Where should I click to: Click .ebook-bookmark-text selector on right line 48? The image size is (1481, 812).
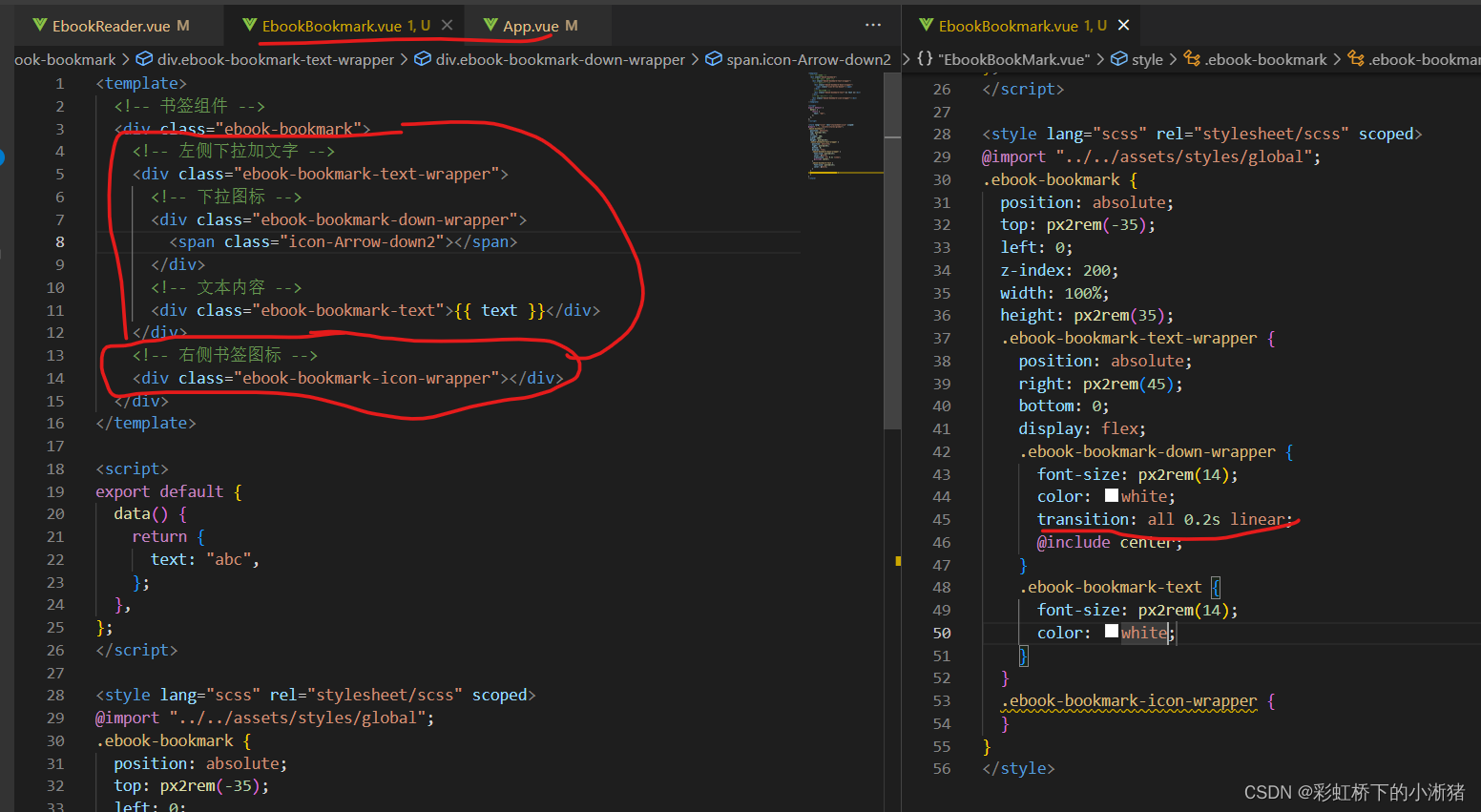pyautogui.click(x=1110, y=587)
